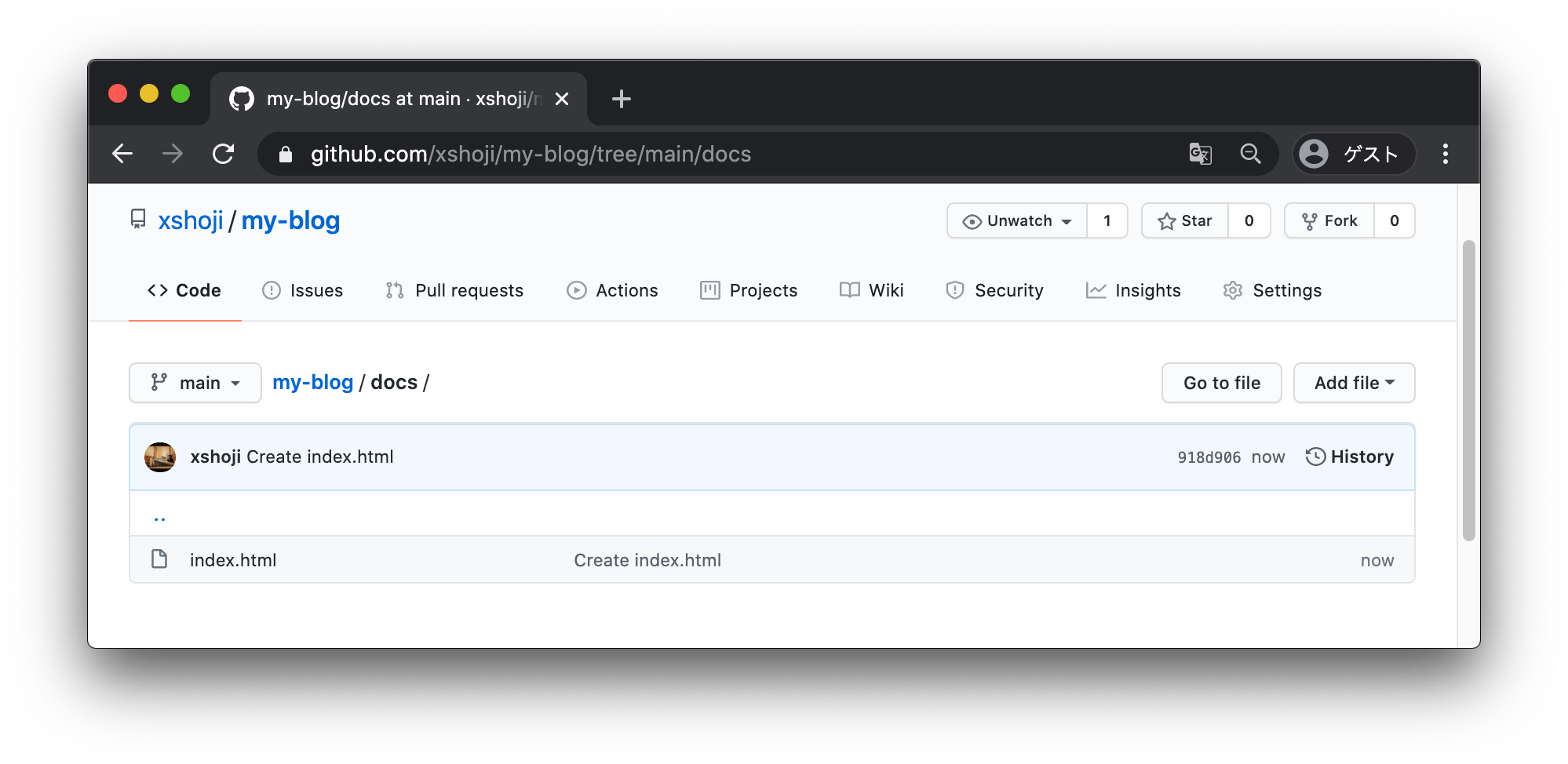The width and height of the screenshot is (1568, 764).
Task: Open the guest profile button
Action: [x=1354, y=154]
